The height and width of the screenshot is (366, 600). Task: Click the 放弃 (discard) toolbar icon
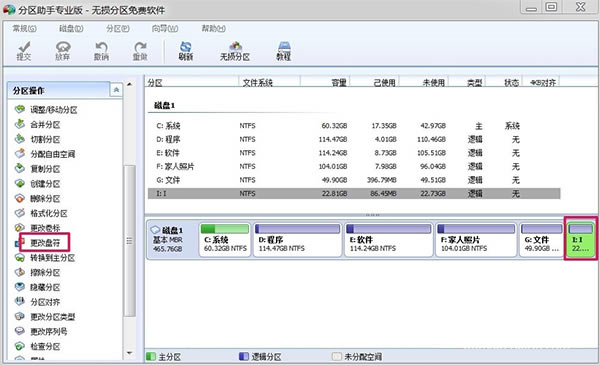click(x=63, y=51)
